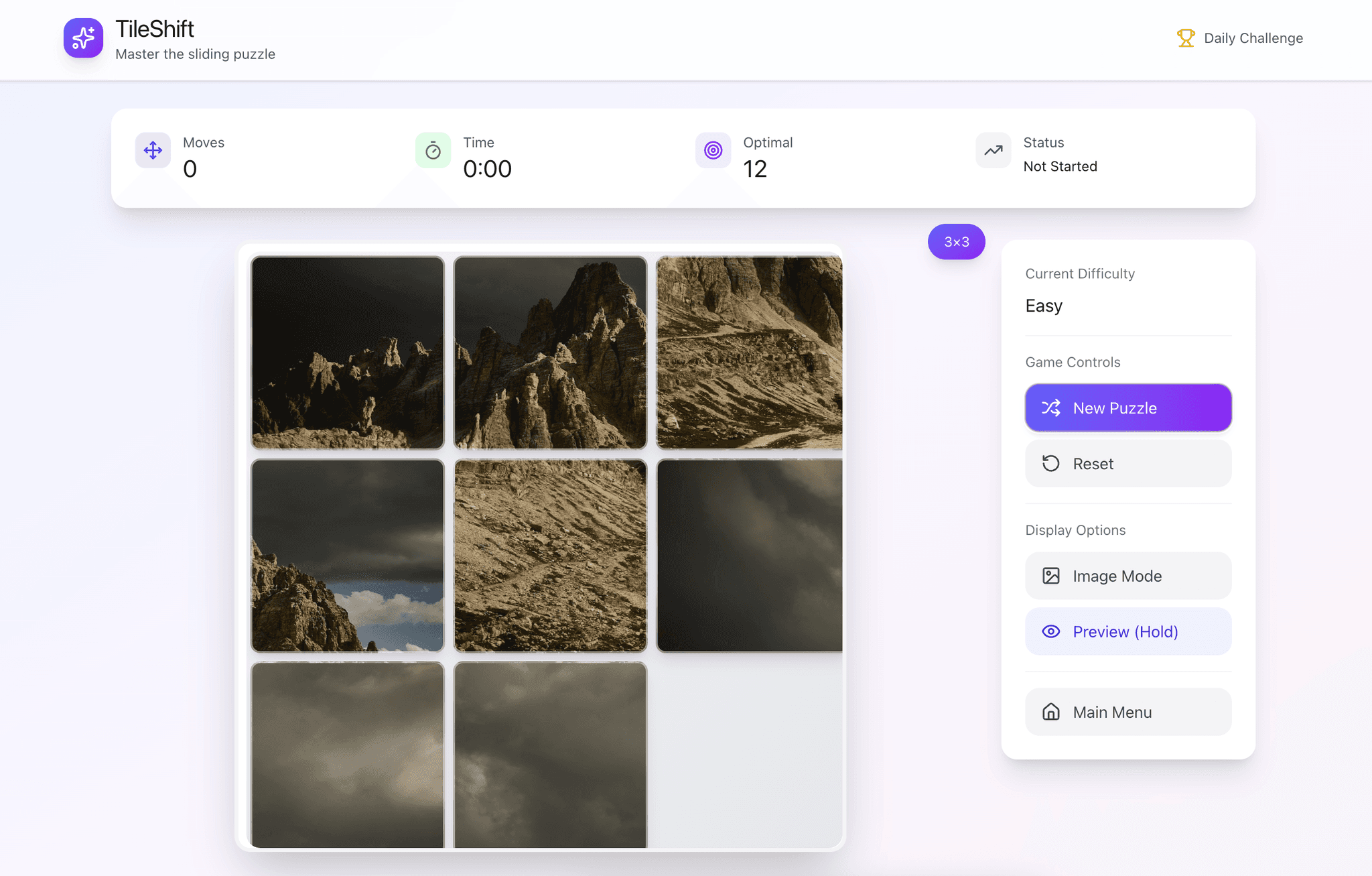Slide the dark cloud tile above the empty space

(749, 555)
